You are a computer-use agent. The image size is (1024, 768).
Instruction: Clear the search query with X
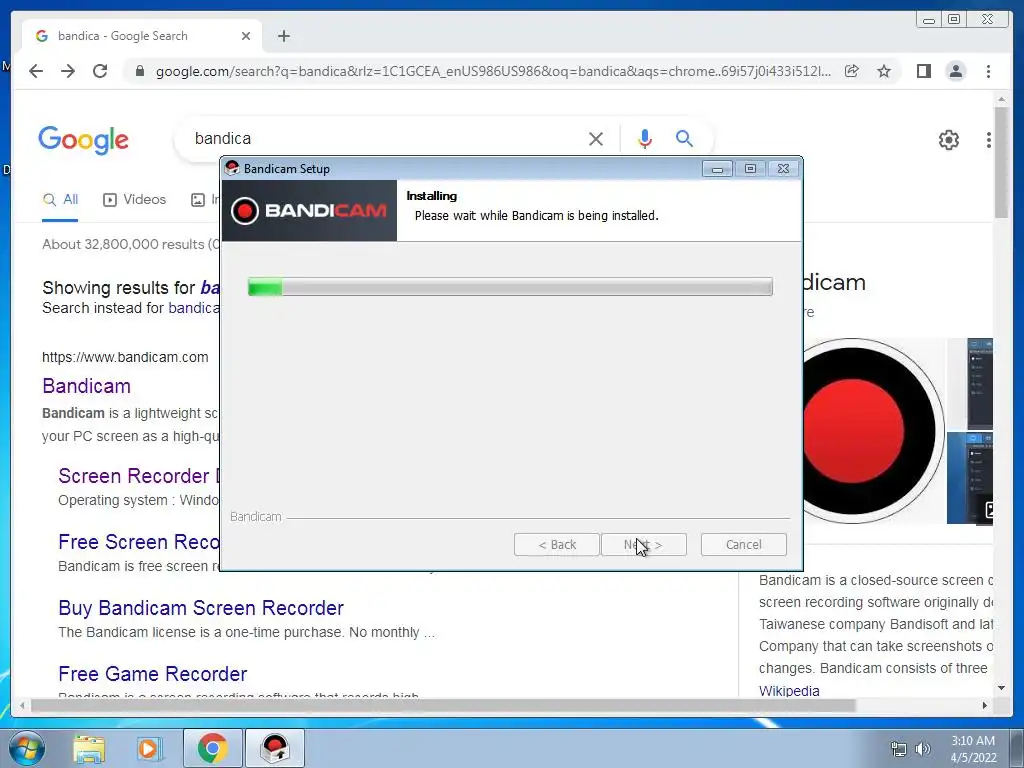click(596, 138)
